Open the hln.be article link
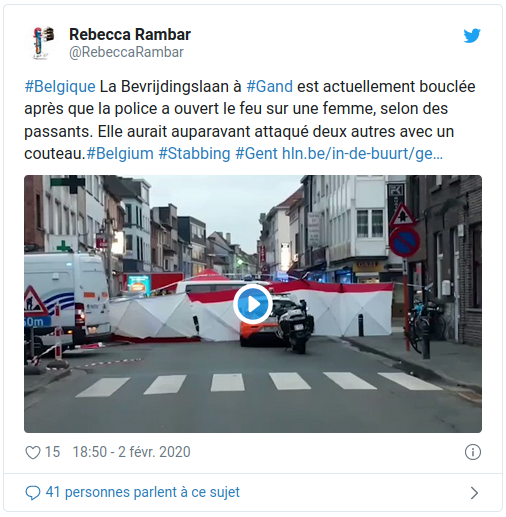Viewport: 506px width, 517px height. click(362, 154)
